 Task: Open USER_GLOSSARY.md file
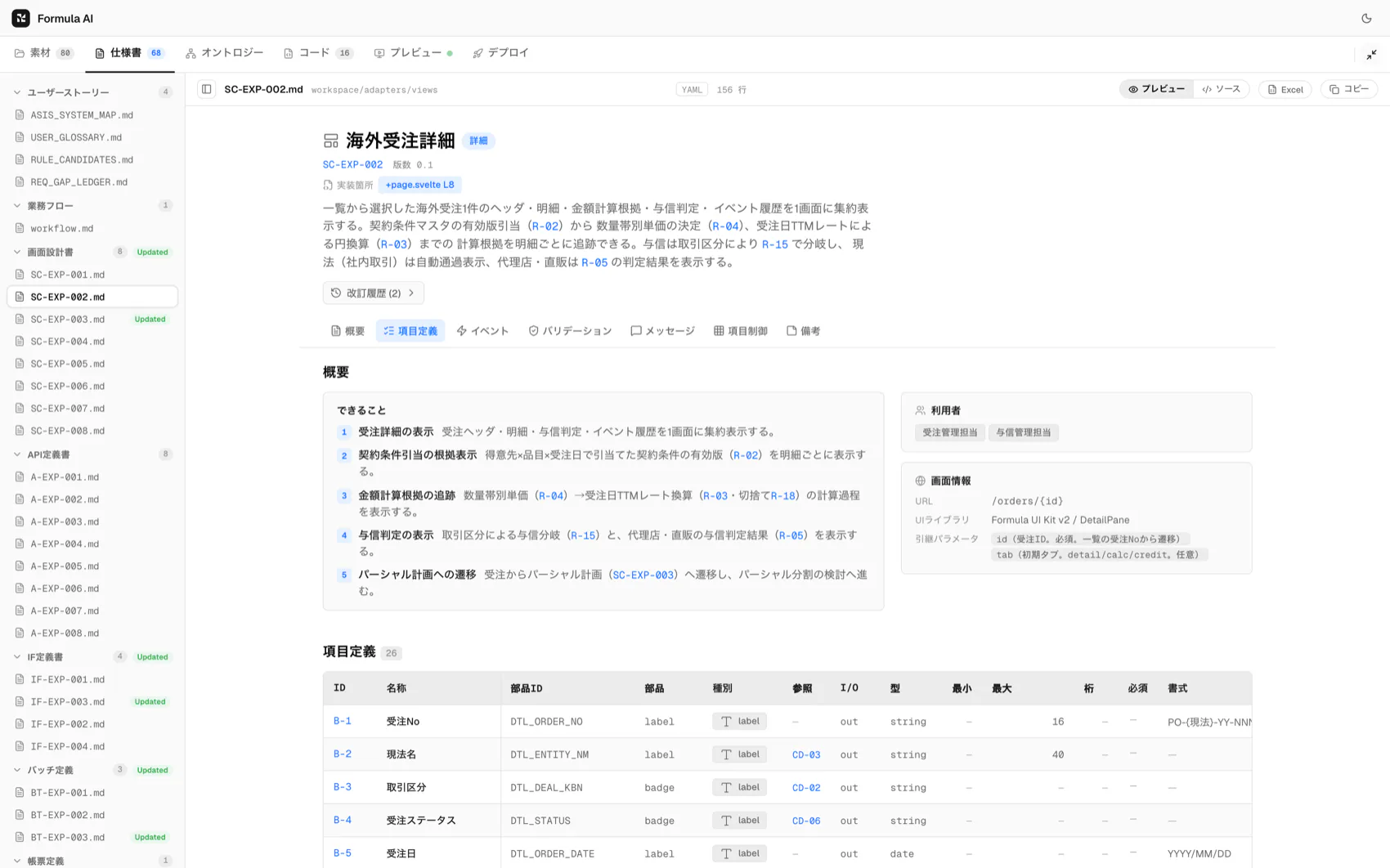(x=92, y=137)
